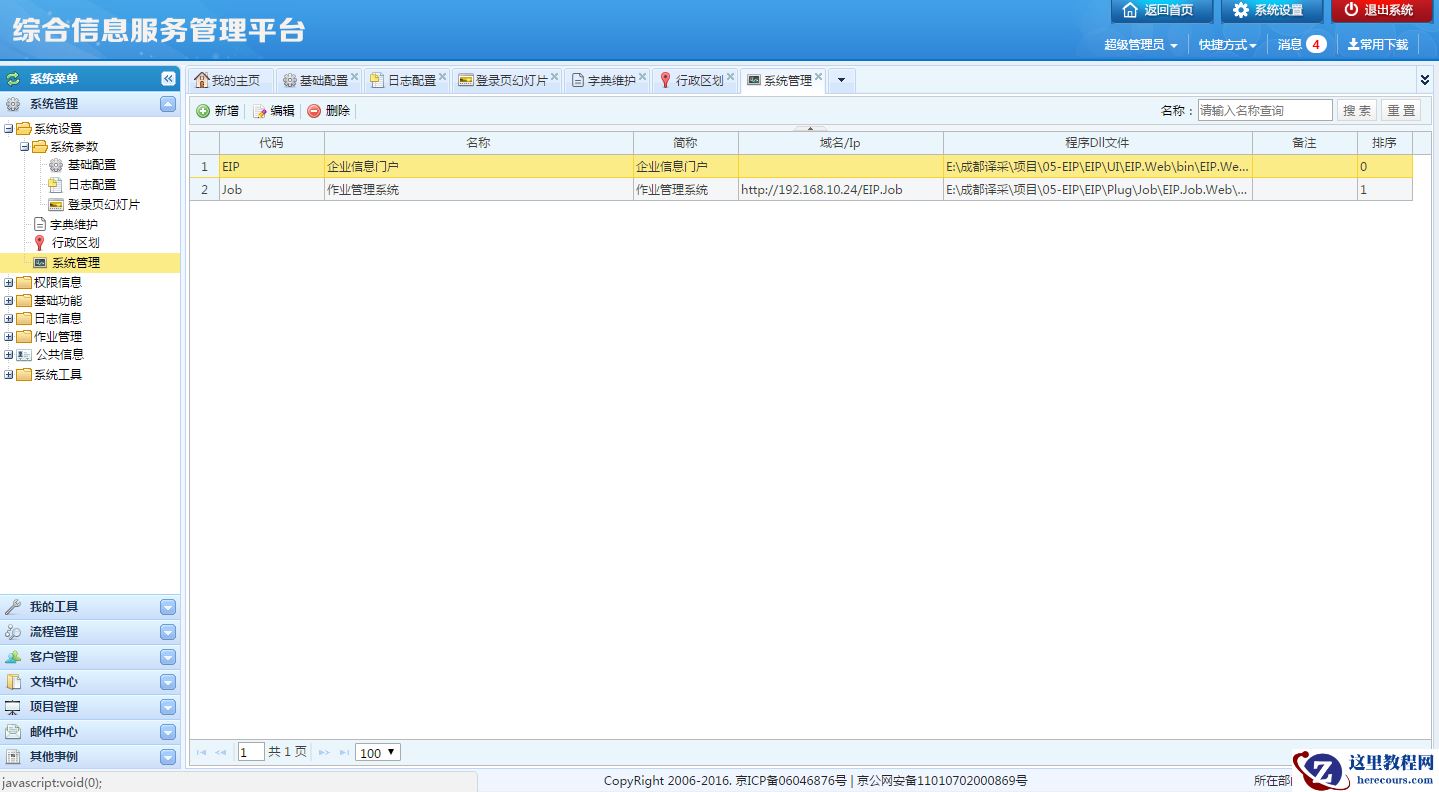Click the document icon of the 文档中心 panel
1439x792 pixels.
(x=13, y=682)
